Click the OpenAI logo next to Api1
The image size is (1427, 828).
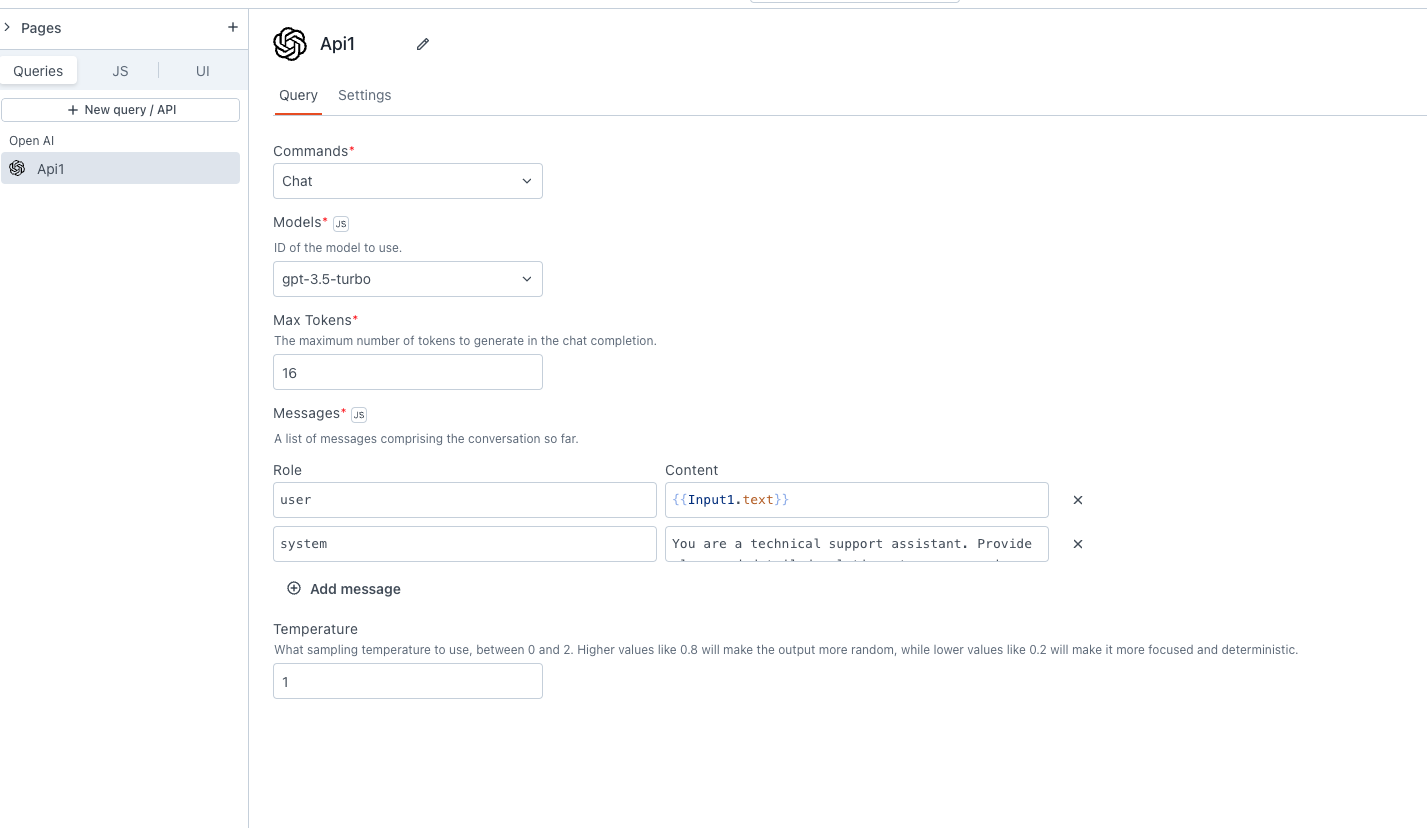(x=289, y=44)
